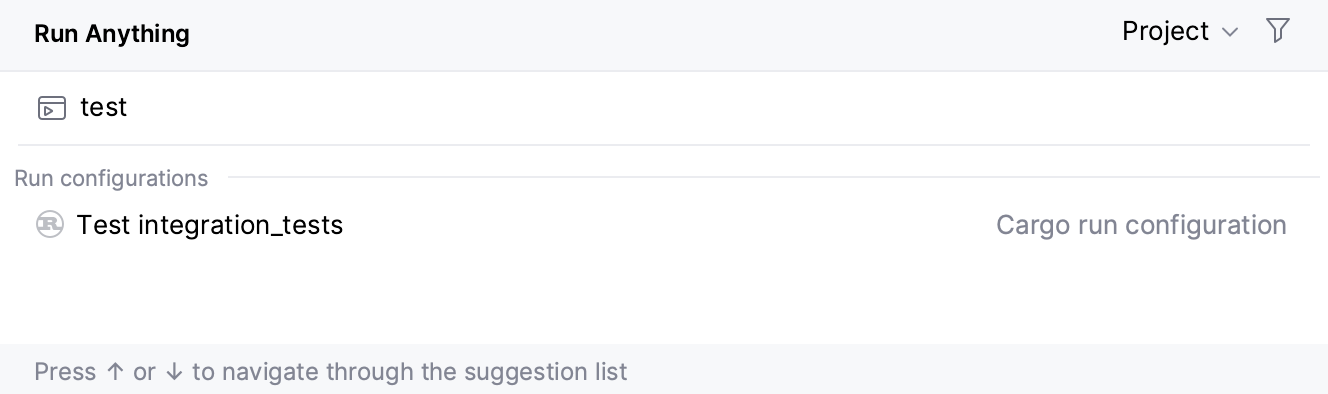The image size is (1328, 394).
Task: Expand the chevron next to Project
Action: click(1230, 33)
